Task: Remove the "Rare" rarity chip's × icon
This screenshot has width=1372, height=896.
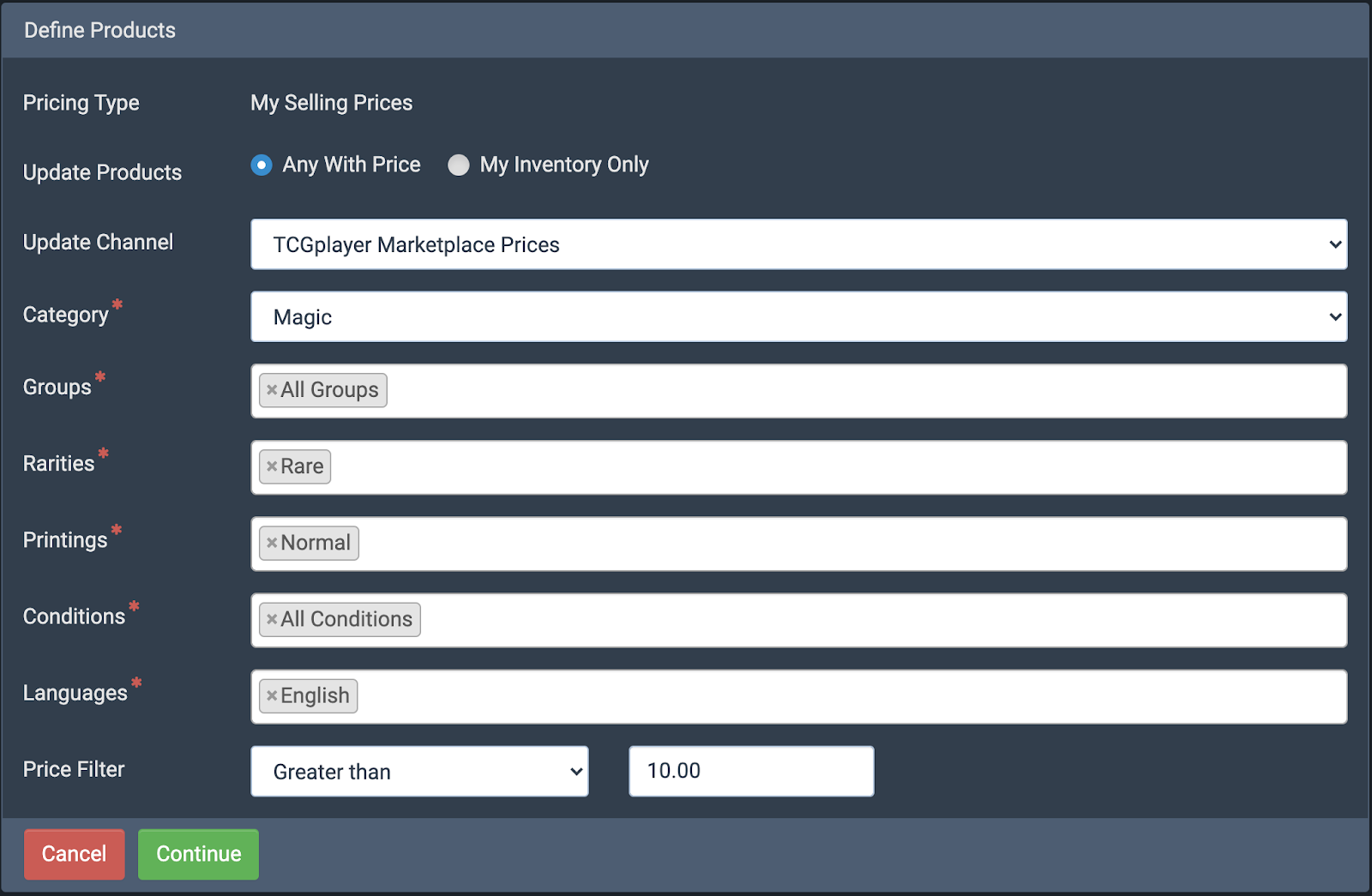Action: point(273,466)
